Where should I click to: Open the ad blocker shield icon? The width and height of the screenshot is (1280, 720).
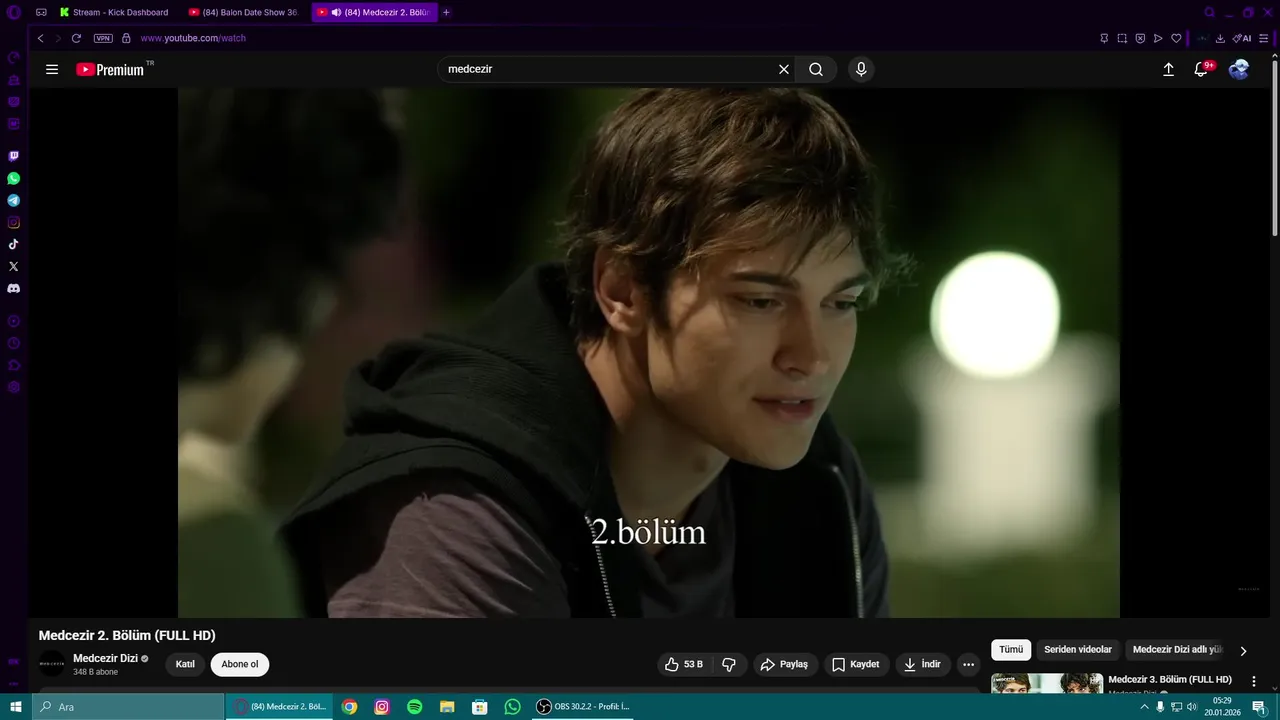click(x=1140, y=38)
